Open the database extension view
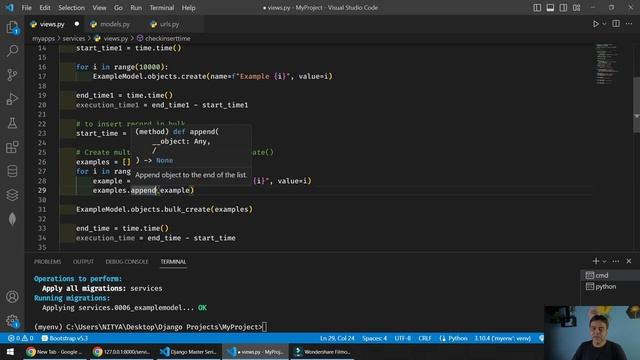The height and width of the screenshot is (360, 640). 12,171
